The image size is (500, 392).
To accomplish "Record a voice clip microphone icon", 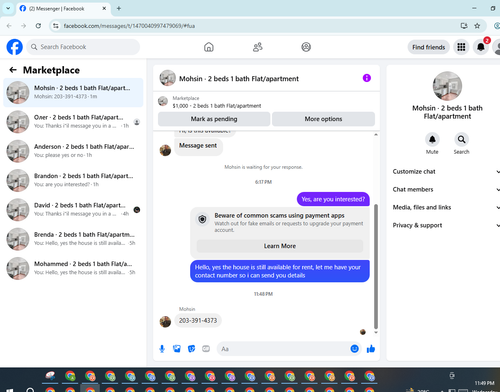I will pyautogui.click(x=162, y=349).
